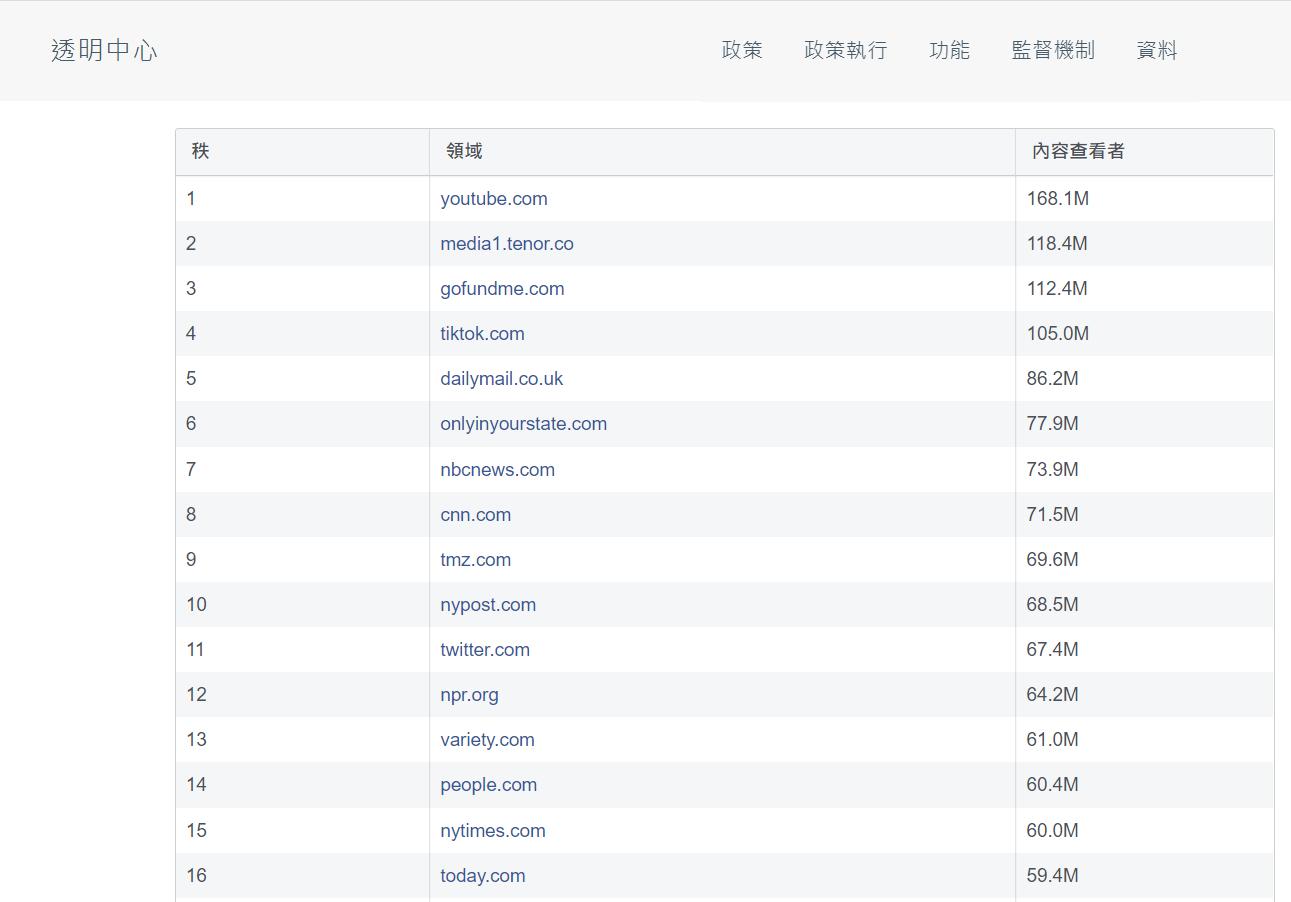Select the 60.0M cell
Viewport: 1291px width, 902px height.
pos(1144,831)
